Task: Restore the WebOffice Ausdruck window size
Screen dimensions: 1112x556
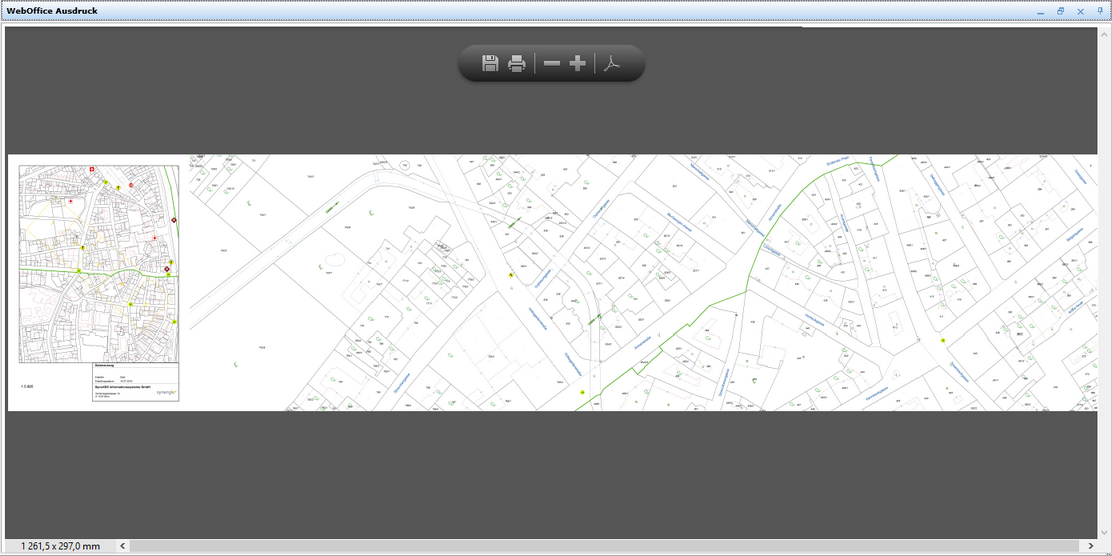Action: [x=1061, y=11]
